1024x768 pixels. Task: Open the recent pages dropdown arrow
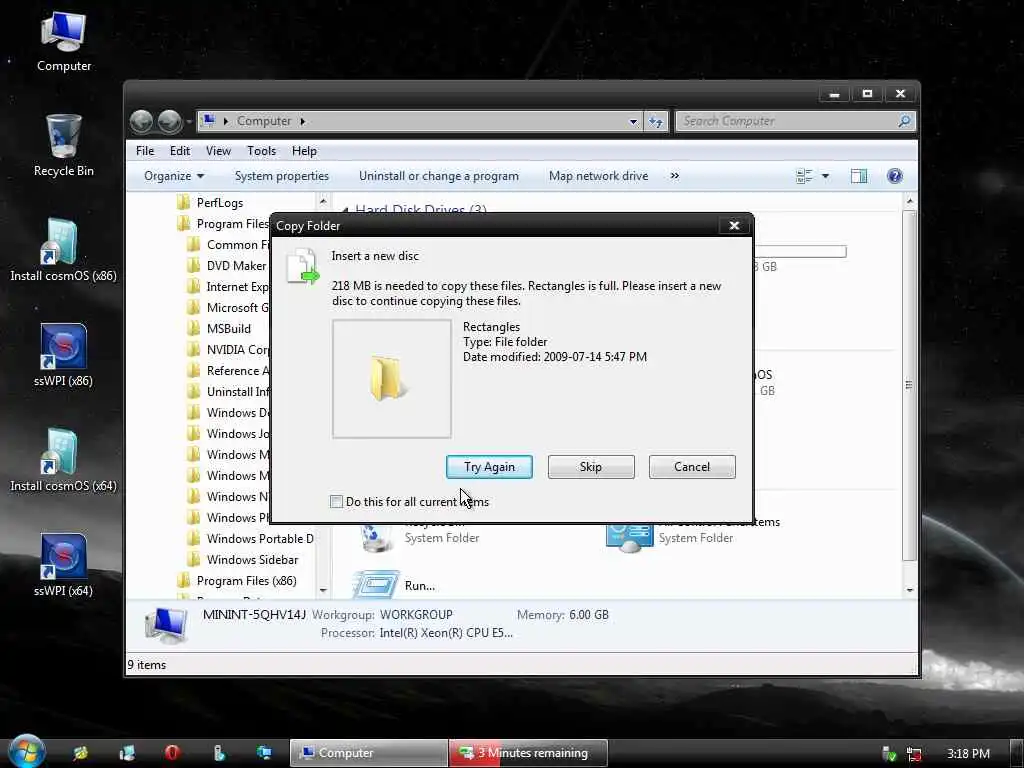pos(189,121)
